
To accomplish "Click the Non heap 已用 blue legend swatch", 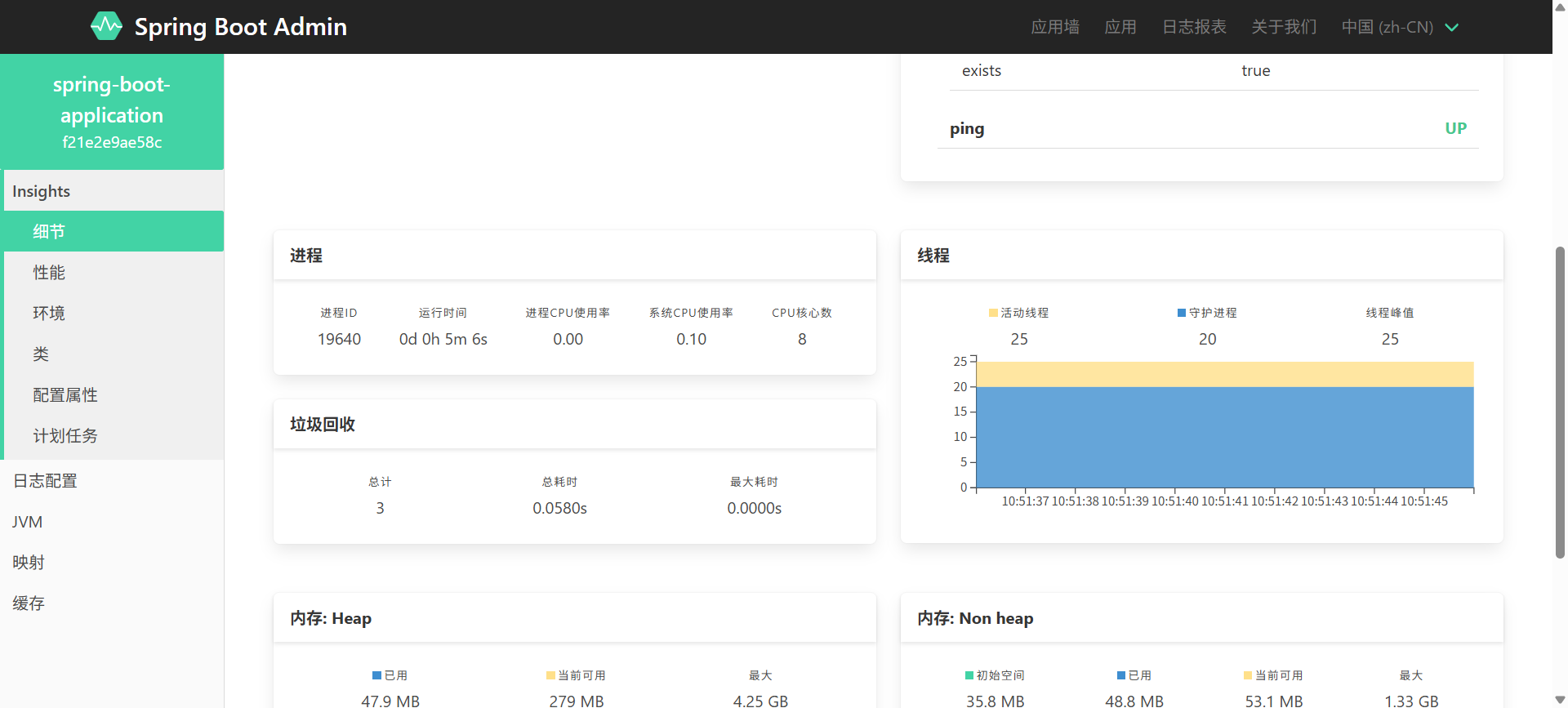I will [1121, 675].
